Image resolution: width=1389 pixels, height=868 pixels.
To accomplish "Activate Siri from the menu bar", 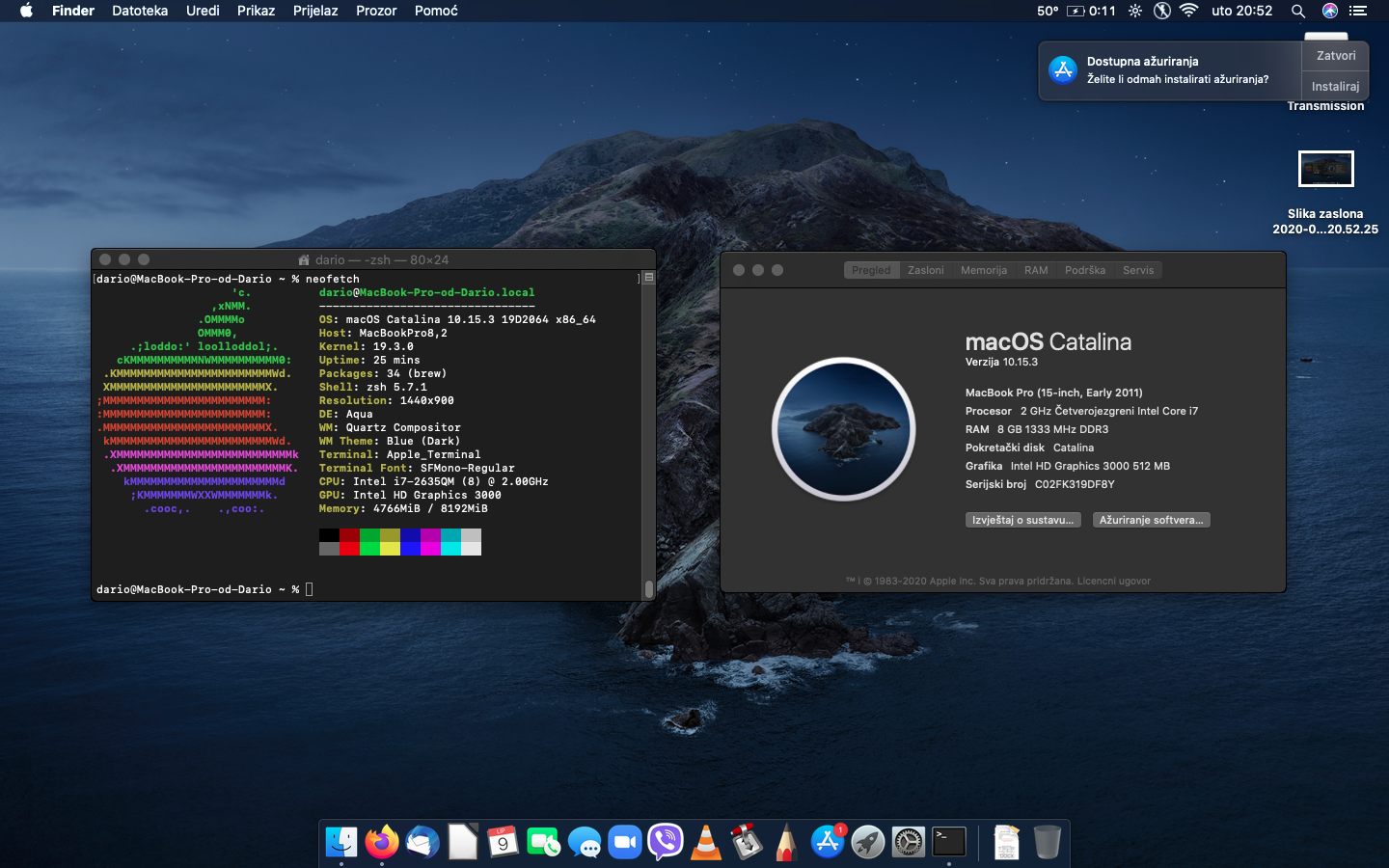I will (x=1330, y=11).
